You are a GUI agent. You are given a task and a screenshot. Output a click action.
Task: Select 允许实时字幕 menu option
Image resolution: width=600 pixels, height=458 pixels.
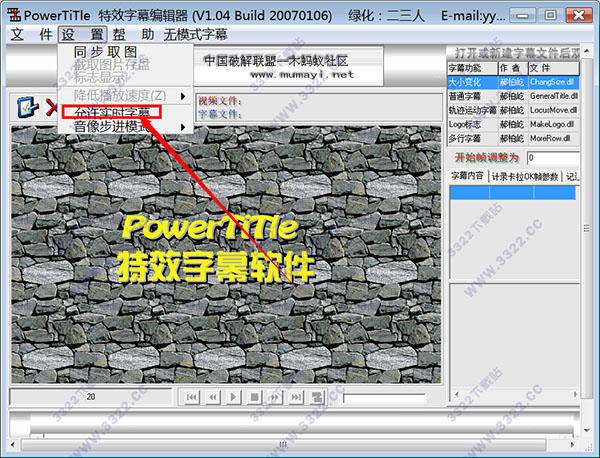(x=111, y=112)
